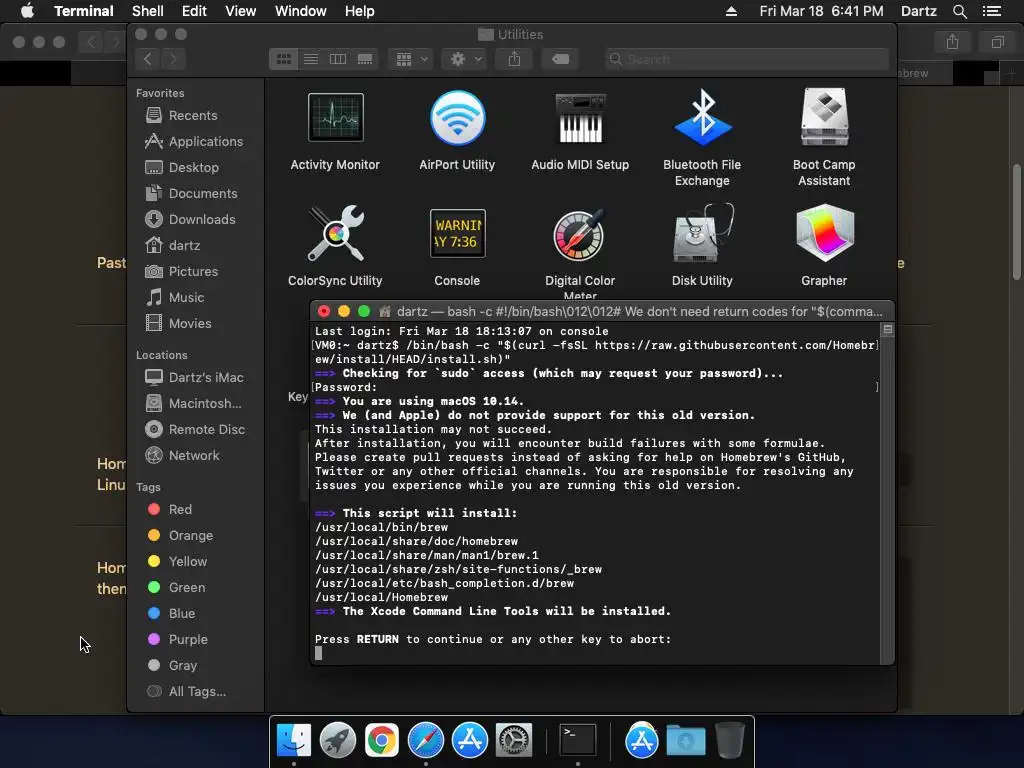Viewport: 1024px width, 768px height.
Task: Open ColorSync Utility icon
Action: coord(335,233)
